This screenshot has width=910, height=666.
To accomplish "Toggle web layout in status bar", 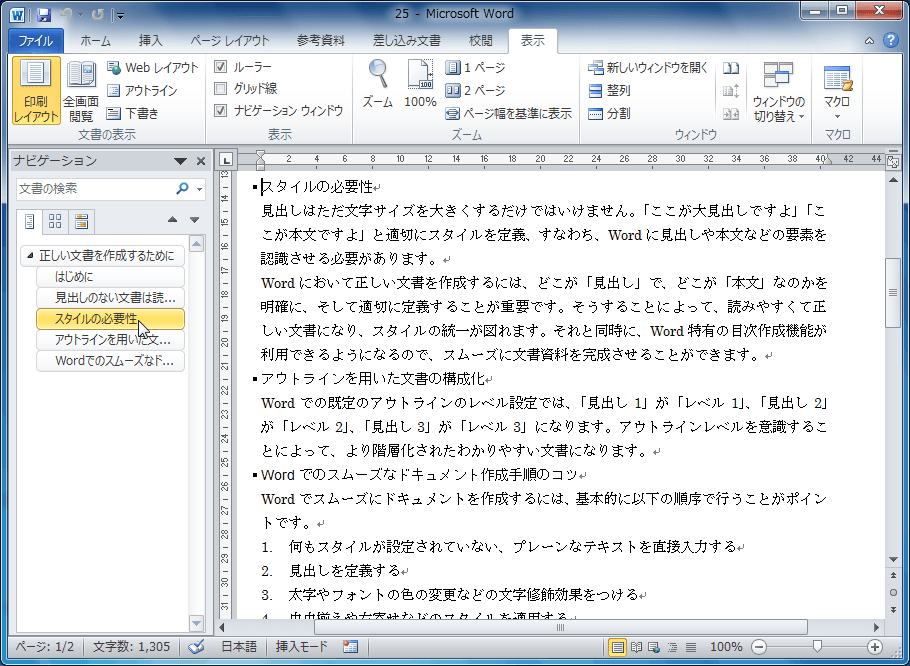I will click(x=654, y=647).
